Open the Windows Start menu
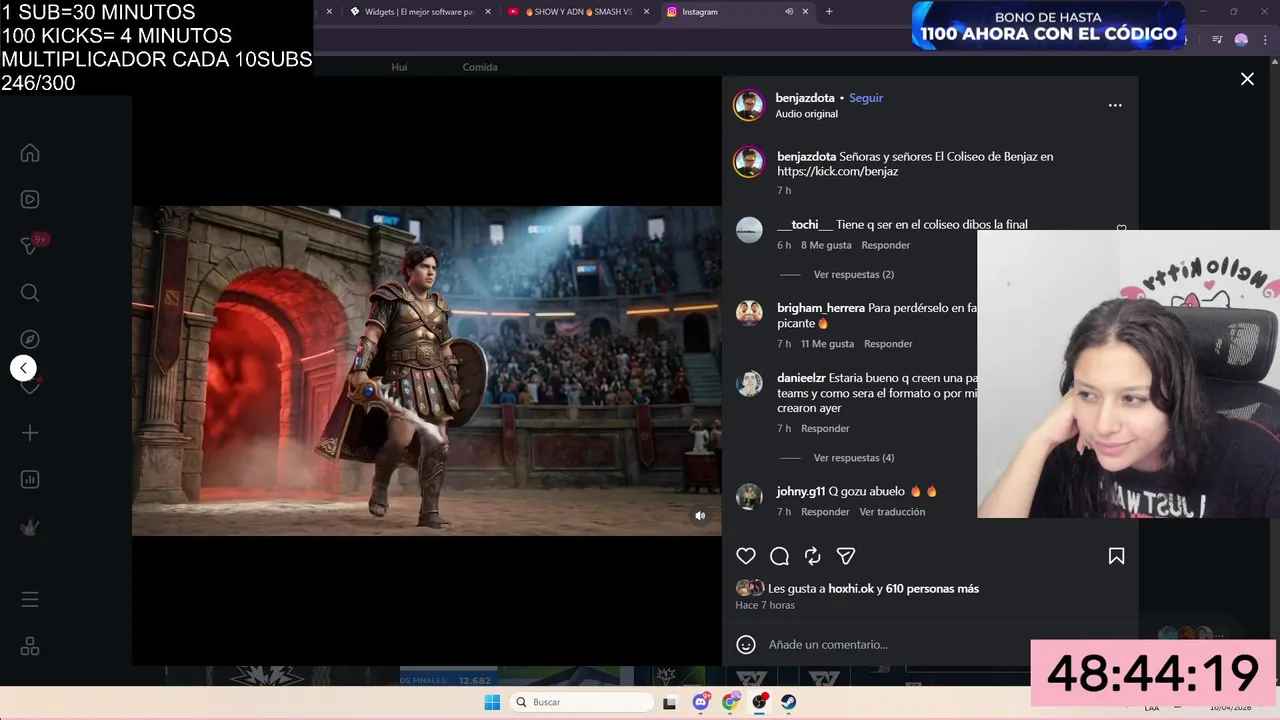The image size is (1280, 720). [x=492, y=702]
